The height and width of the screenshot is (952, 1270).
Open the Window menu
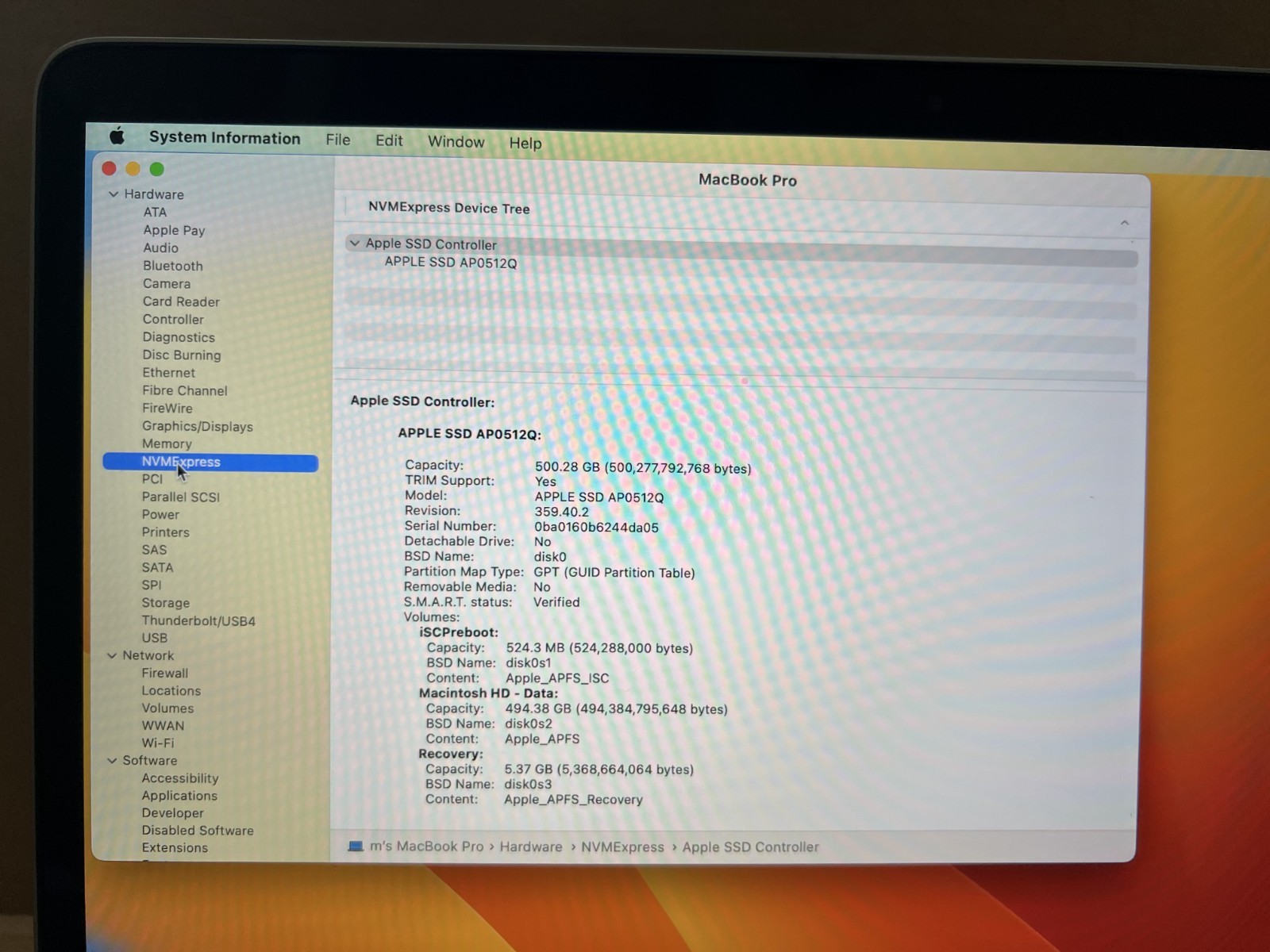coord(456,142)
